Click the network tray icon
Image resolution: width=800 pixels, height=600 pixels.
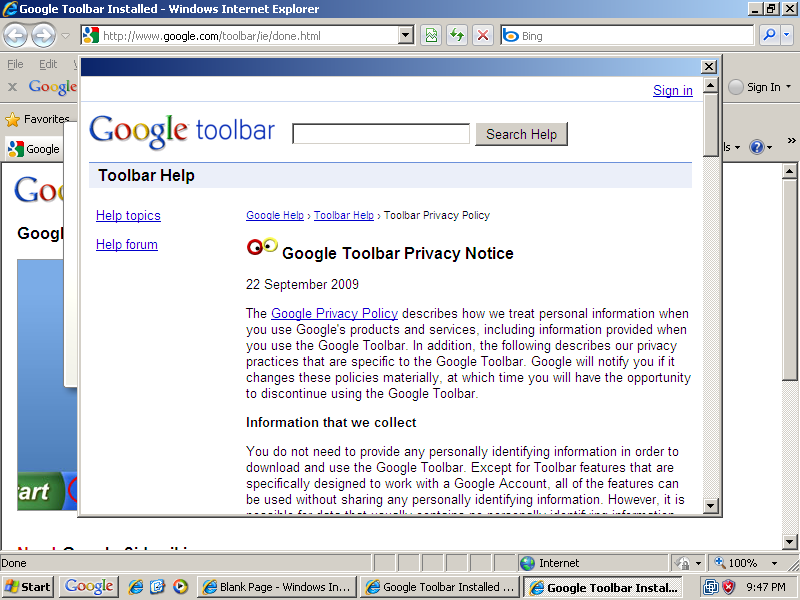(x=711, y=587)
